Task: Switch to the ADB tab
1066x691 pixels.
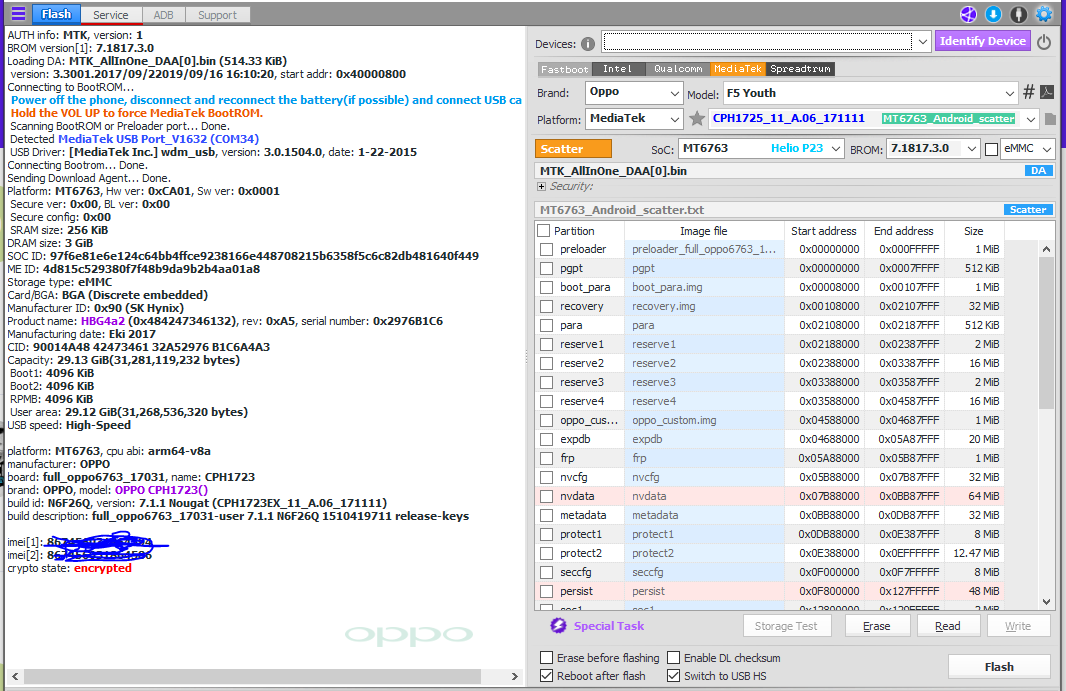Action: click(163, 15)
